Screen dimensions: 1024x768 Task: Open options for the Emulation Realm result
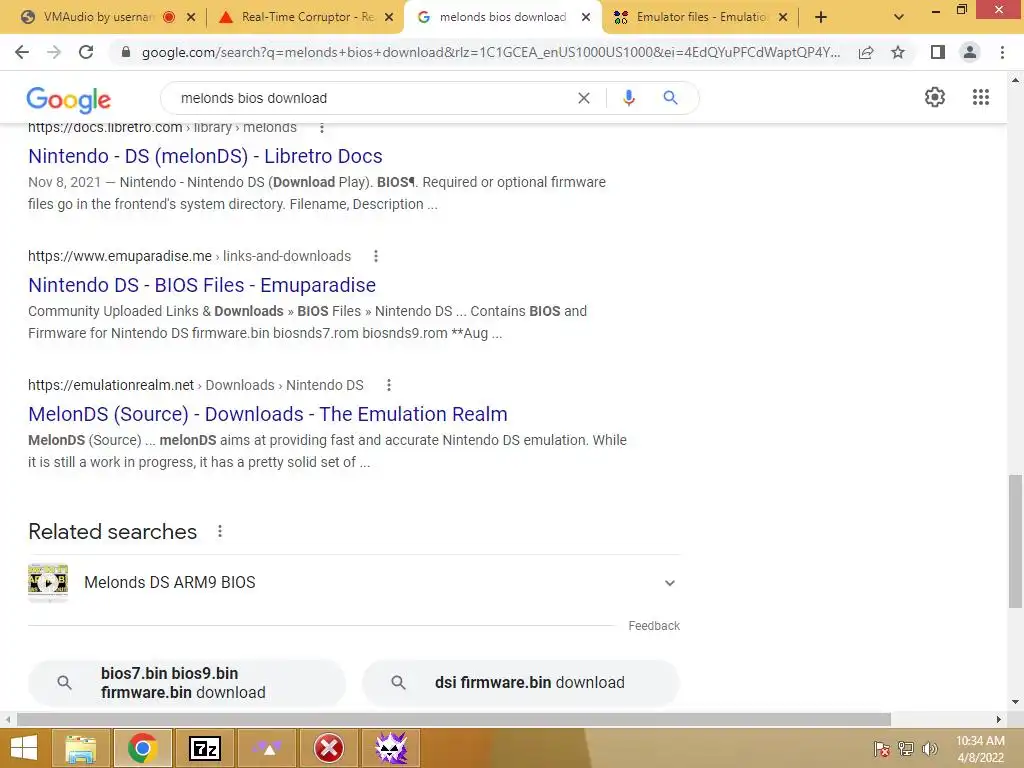(389, 385)
